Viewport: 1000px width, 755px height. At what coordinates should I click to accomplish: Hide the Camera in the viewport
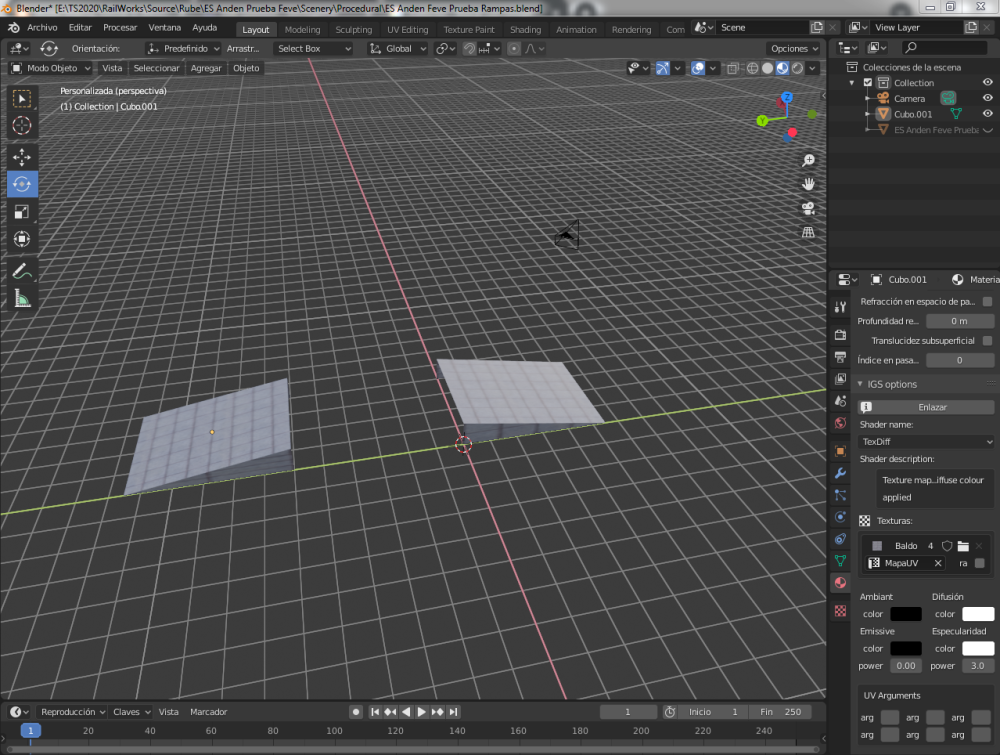(989, 97)
